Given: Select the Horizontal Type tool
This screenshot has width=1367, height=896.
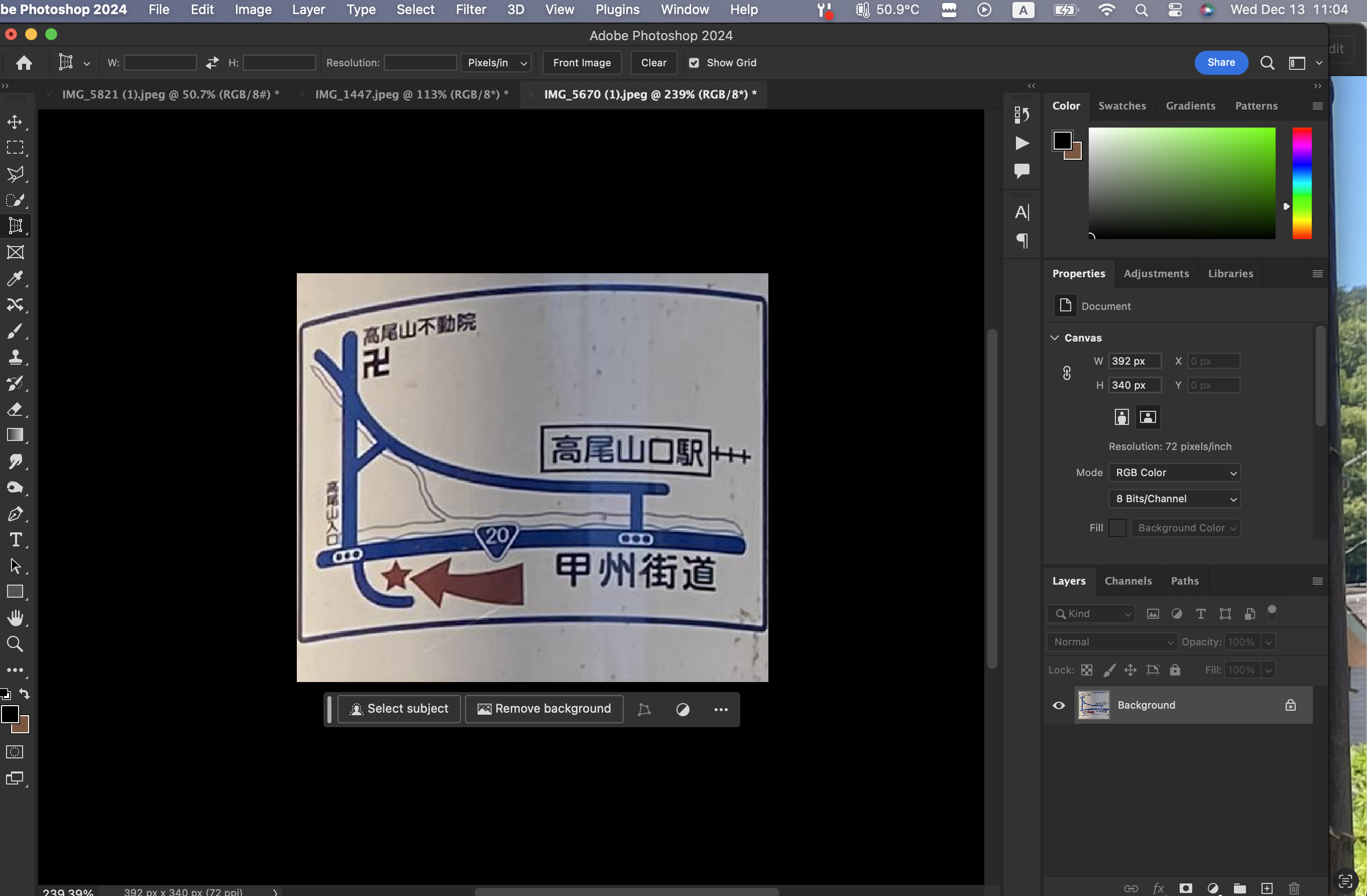Looking at the screenshot, I should tap(15, 540).
